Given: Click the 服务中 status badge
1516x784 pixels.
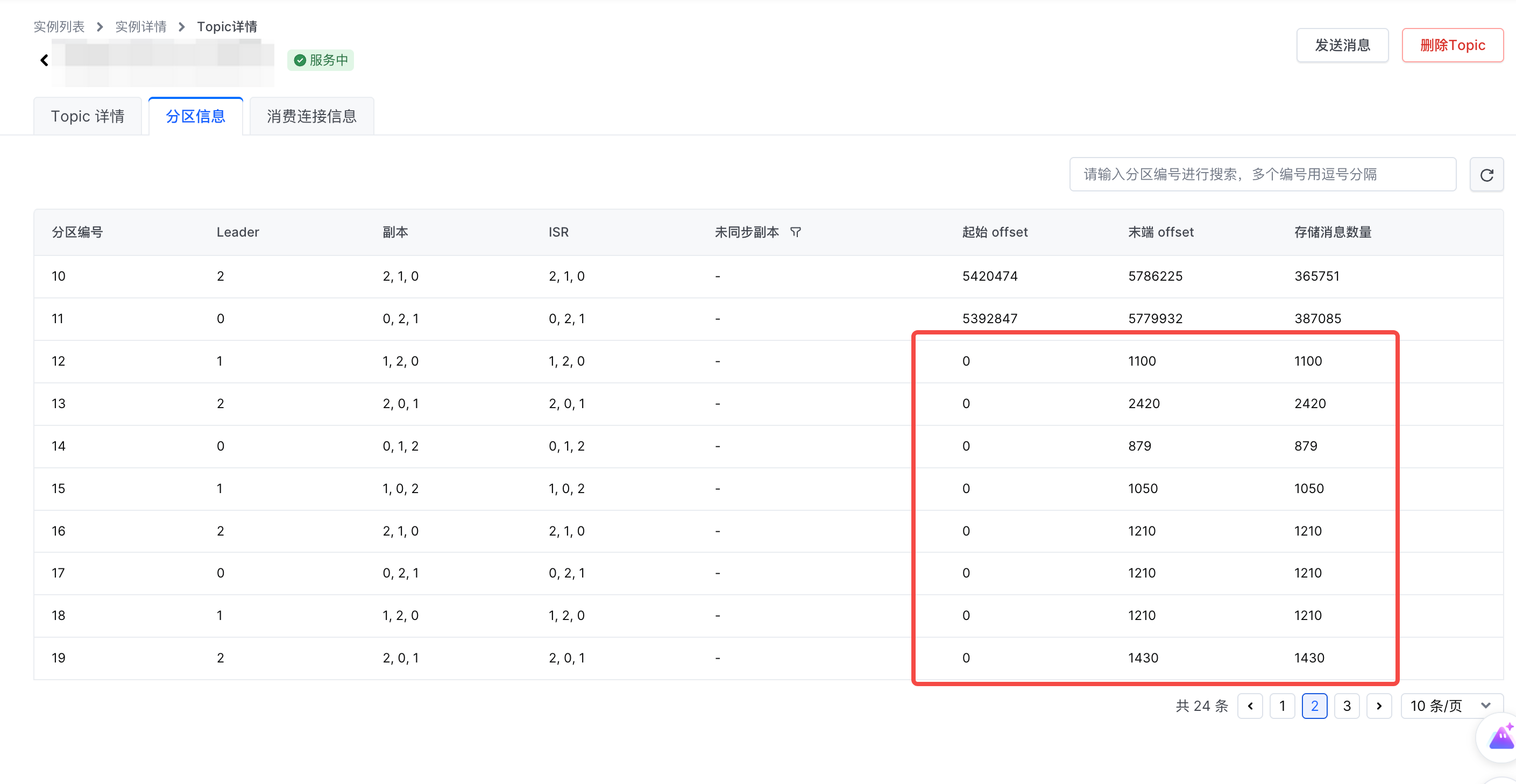Looking at the screenshot, I should coord(321,60).
